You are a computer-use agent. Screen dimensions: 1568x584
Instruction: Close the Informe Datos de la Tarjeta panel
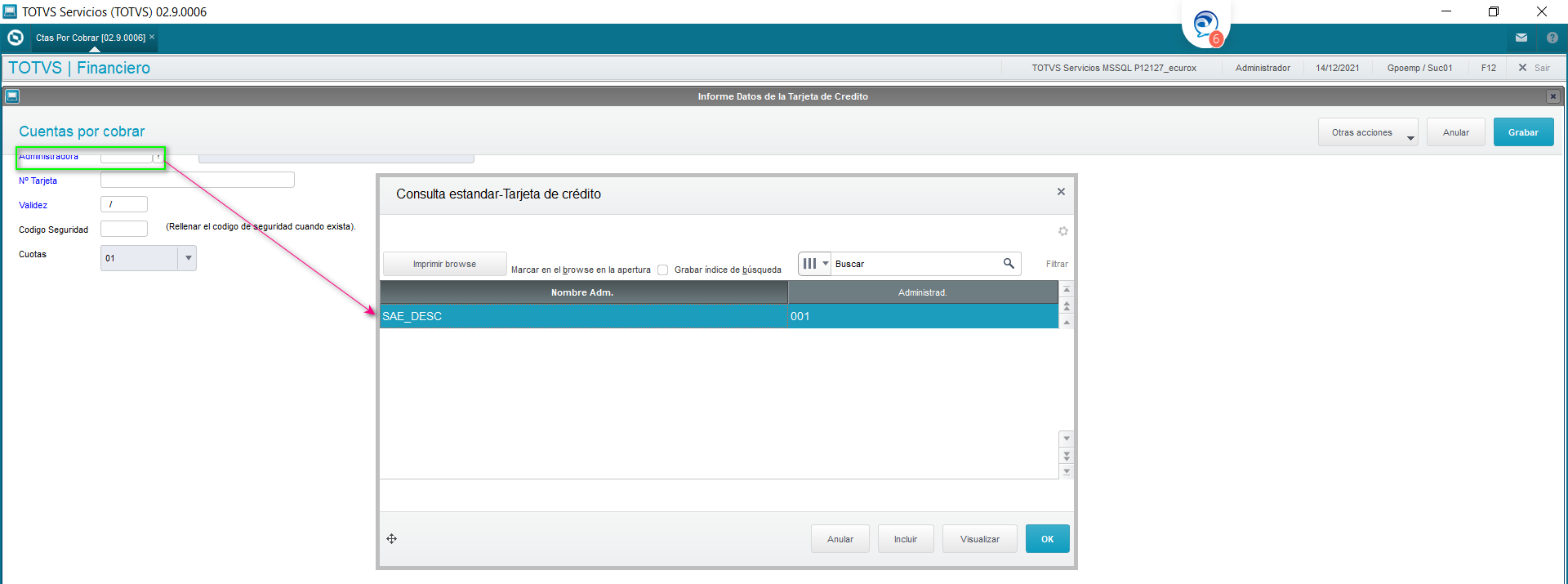(1553, 96)
